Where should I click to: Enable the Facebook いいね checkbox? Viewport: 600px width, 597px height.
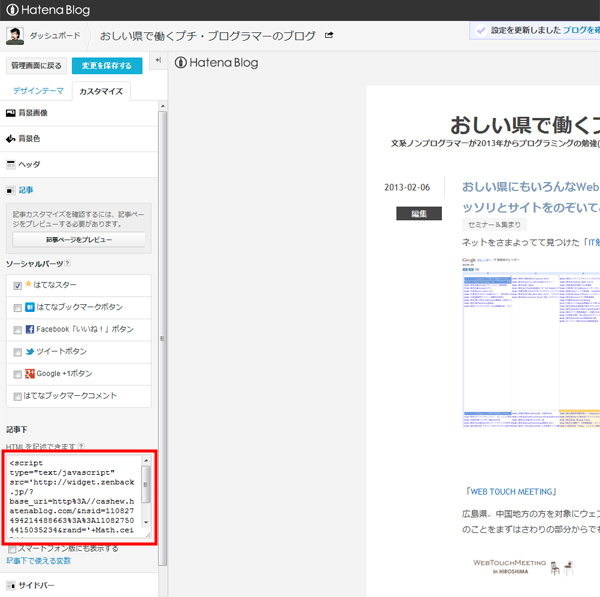(x=17, y=330)
